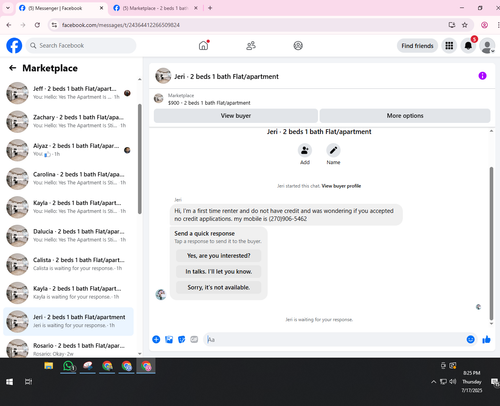The height and width of the screenshot is (406, 500).
Task: Open WhatsApp from the taskbar
Action: tap(68, 366)
